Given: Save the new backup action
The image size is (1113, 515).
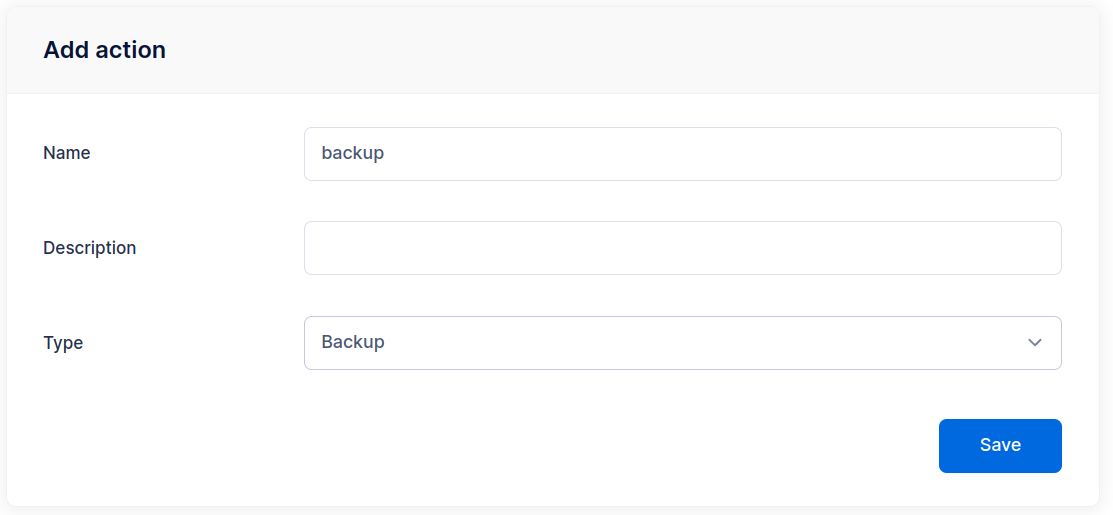Looking at the screenshot, I should point(1000,445).
